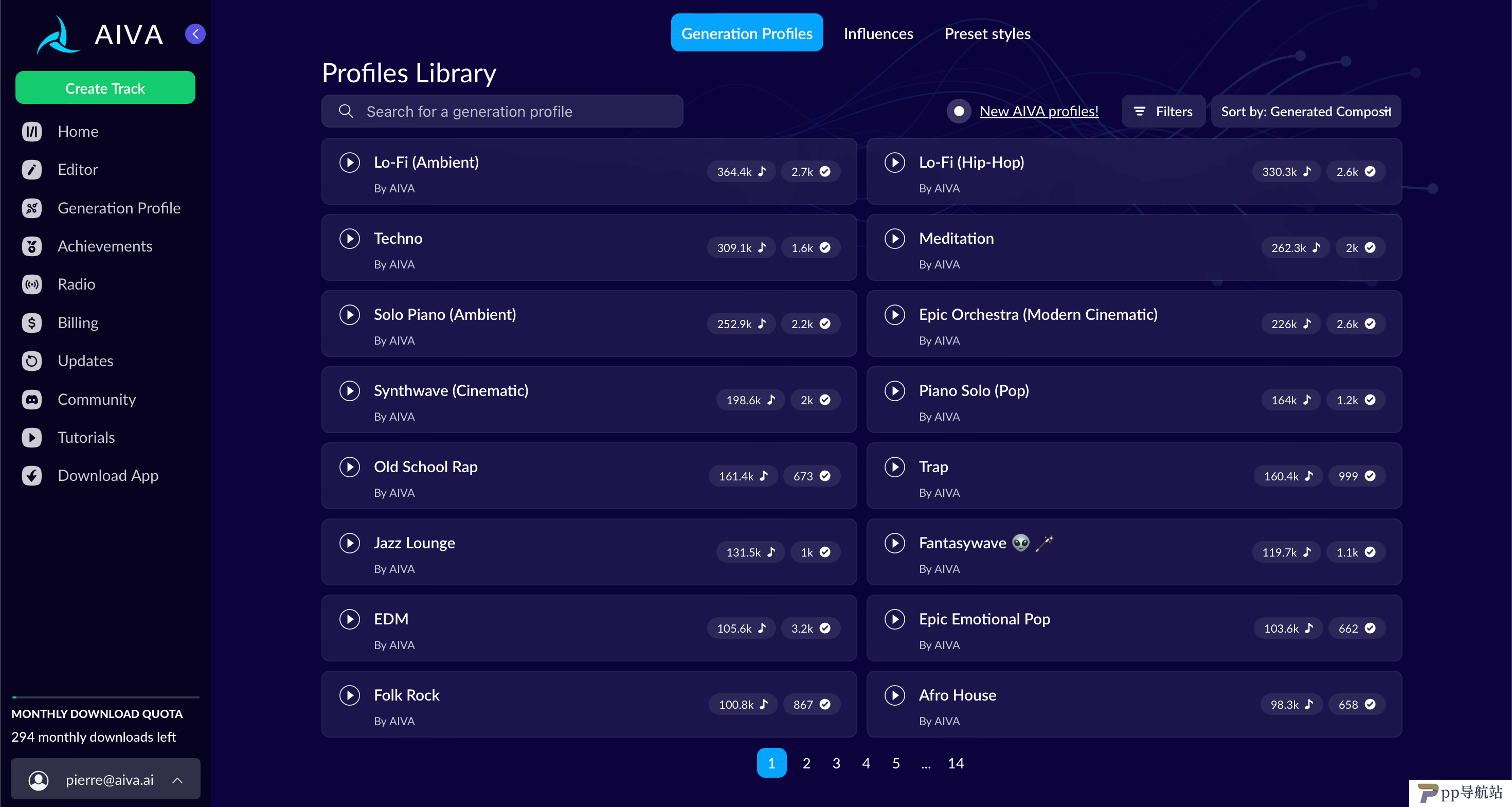
Task: Open the Meditation profile title
Action: [x=956, y=238]
